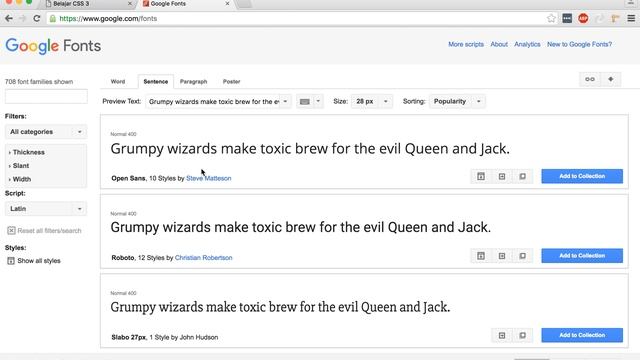Bookmark page with the star icon
640x360 pixels.
pyautogui.click(x=551, y=18)
